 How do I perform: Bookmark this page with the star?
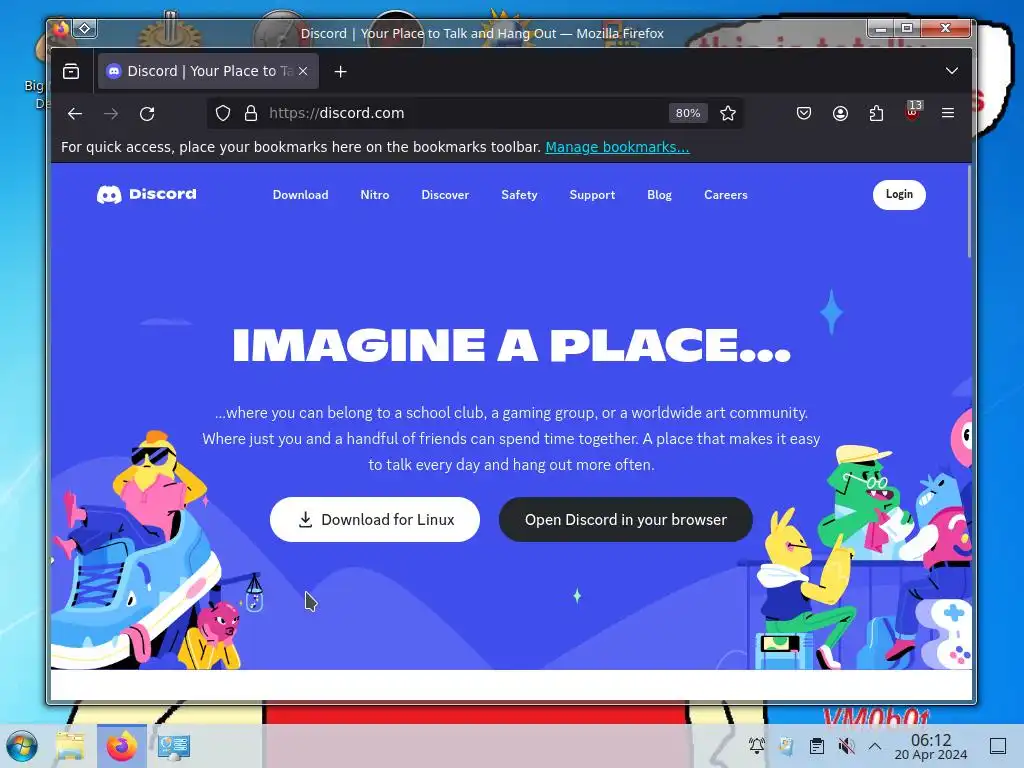pyautogui.click(x=728, y=114)
